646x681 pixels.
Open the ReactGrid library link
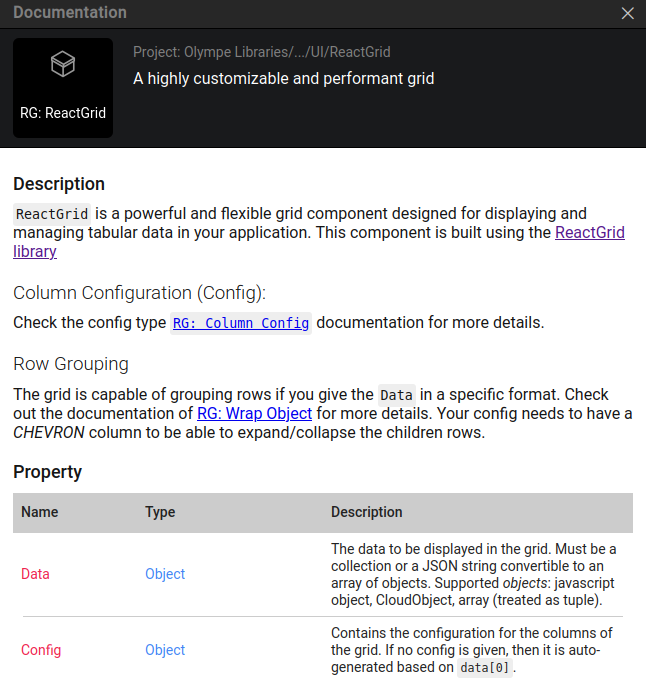tap(590, 232)
